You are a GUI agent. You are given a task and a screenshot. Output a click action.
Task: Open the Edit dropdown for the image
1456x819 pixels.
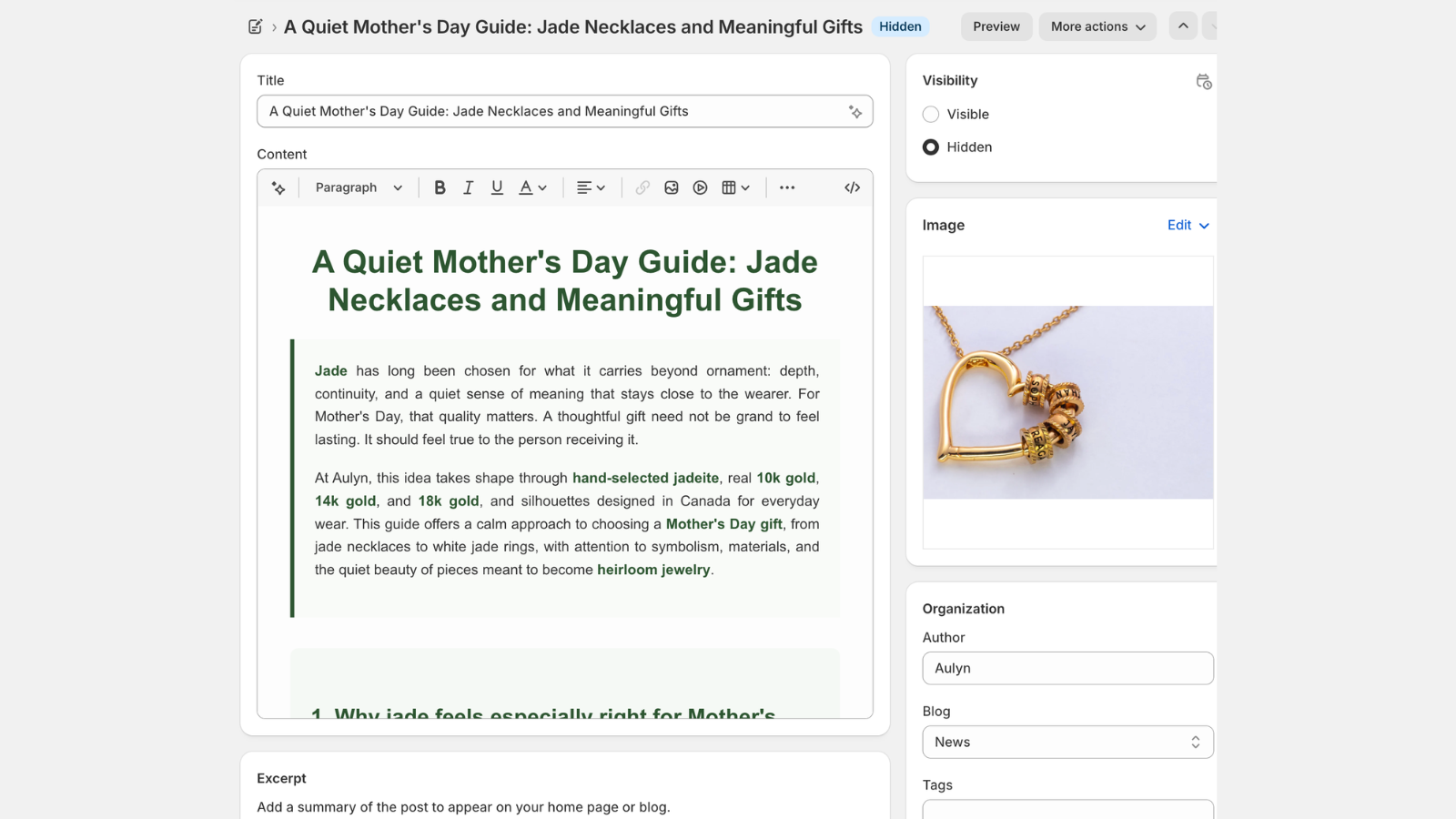tap(1188, 225)
